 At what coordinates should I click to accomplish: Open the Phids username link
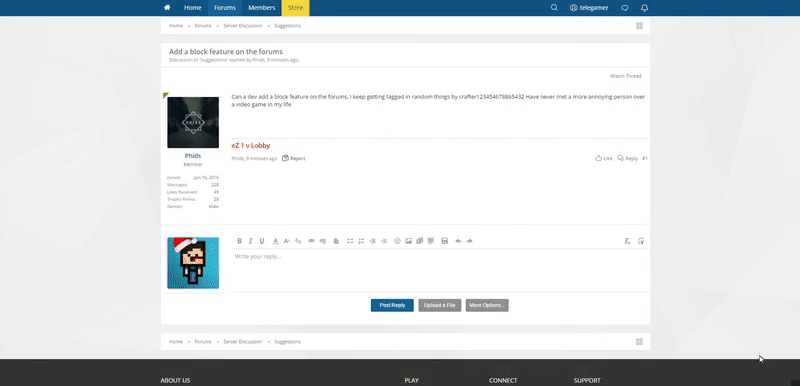(193, 156)
